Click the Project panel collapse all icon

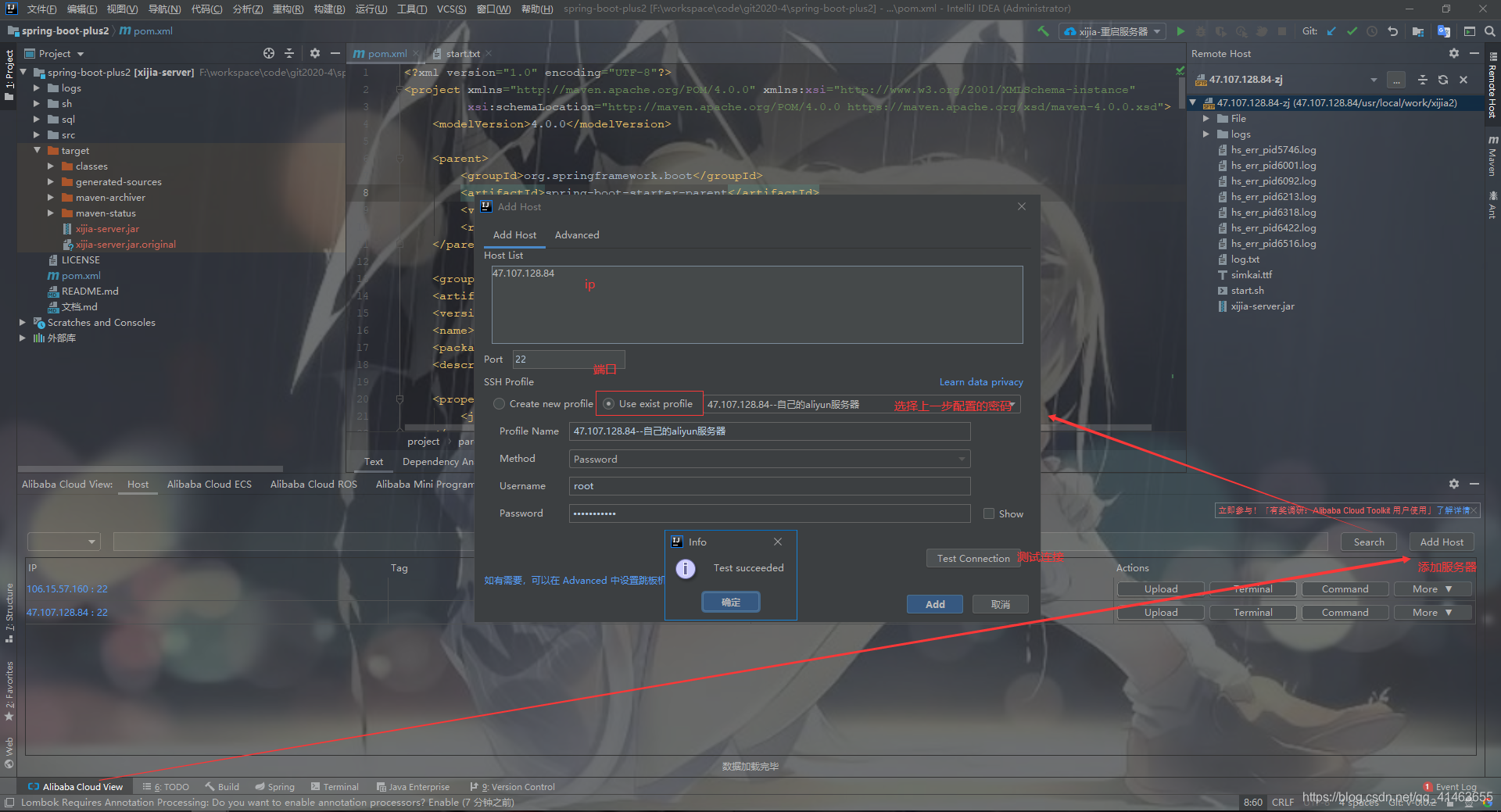(289, 53)
